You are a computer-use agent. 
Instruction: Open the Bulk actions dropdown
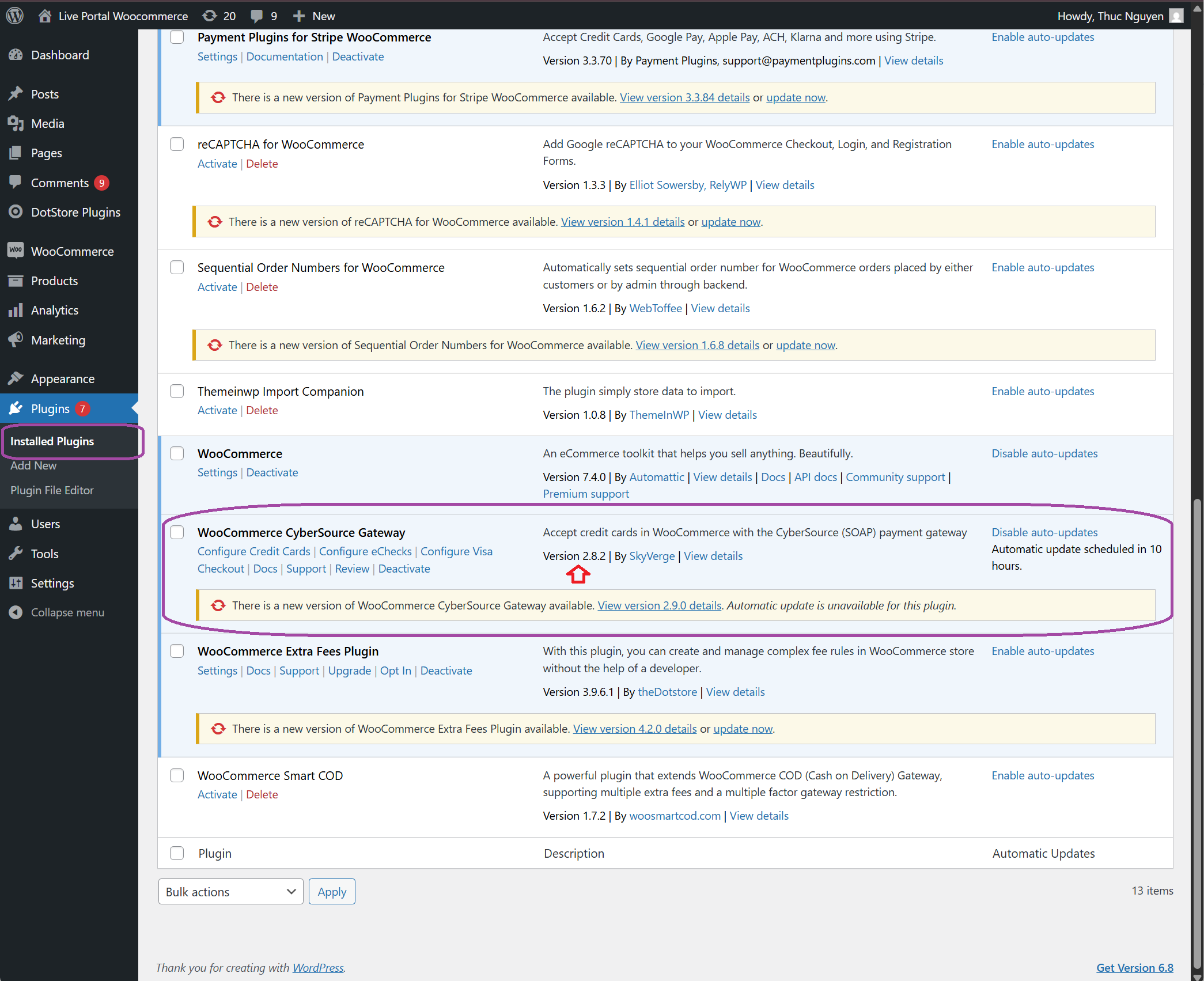point(230,892)
